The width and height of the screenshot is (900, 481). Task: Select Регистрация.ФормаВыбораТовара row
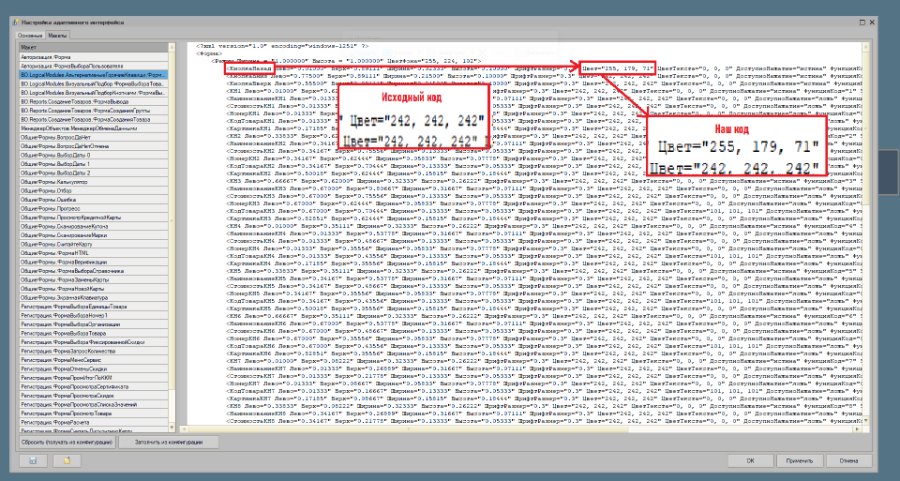tap(94, 333)
